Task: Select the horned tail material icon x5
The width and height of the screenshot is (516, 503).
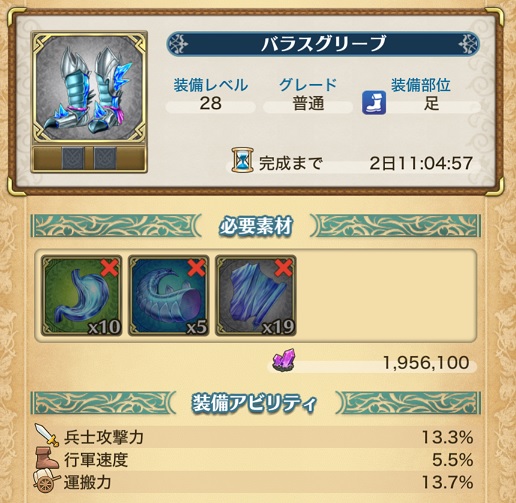Action: 169,296
